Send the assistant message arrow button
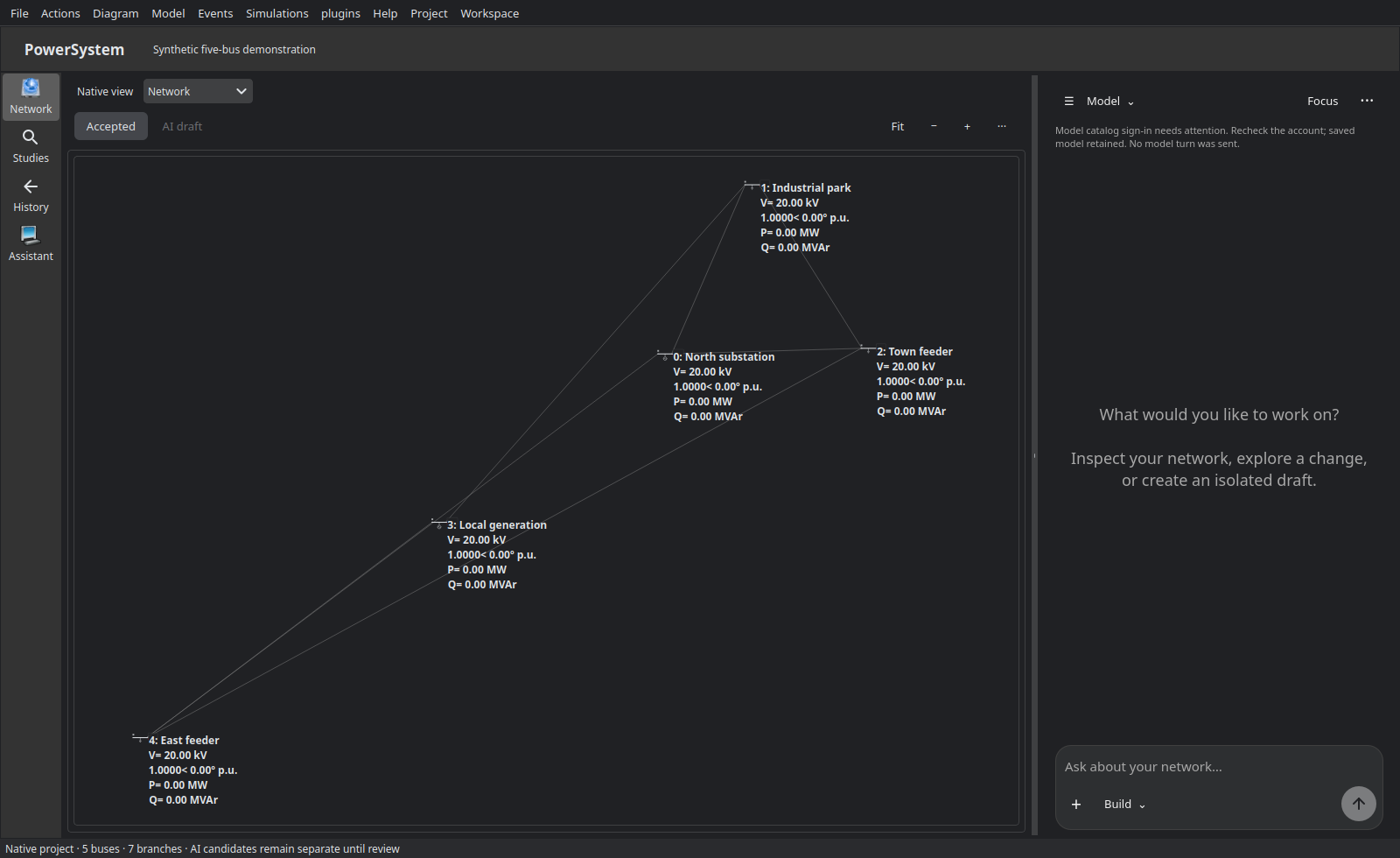The image size is (1400, 858). [x=1358, y=803]
